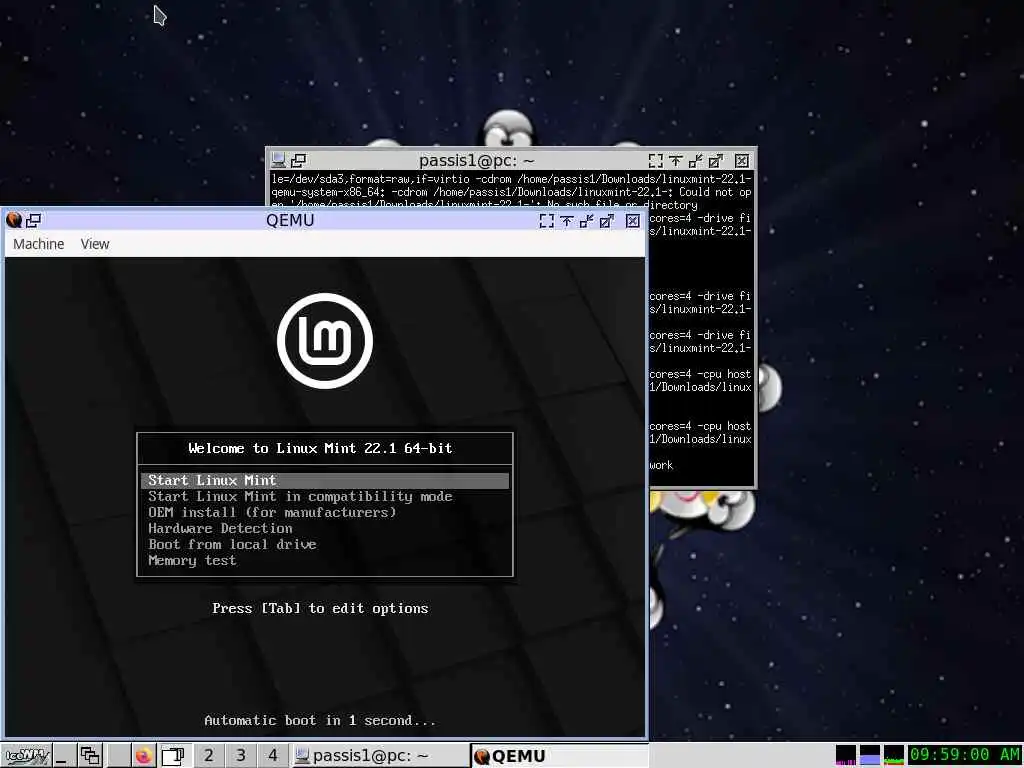
Task: Open the window list taskbar icon
Action: tap(90, 756)
